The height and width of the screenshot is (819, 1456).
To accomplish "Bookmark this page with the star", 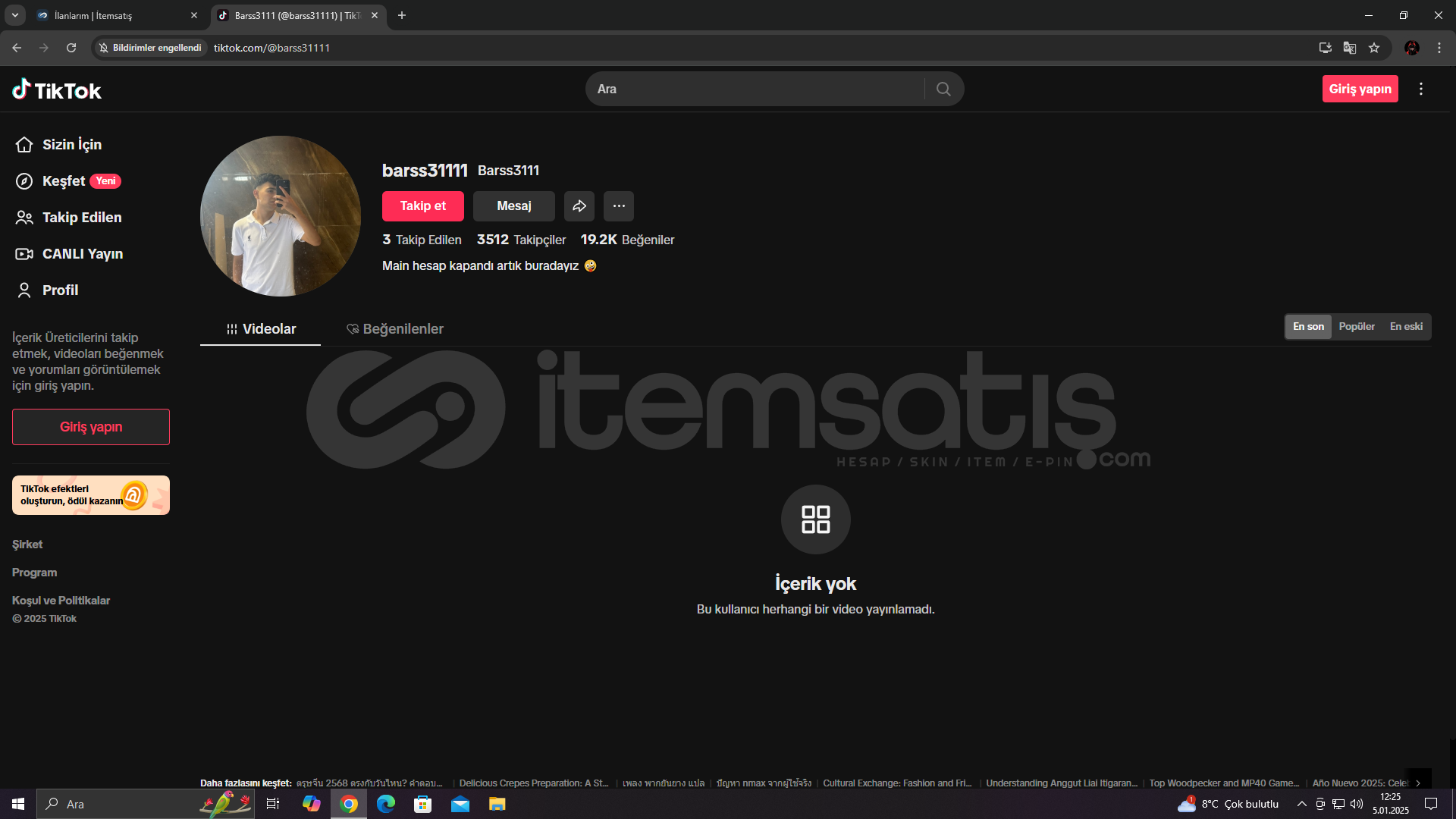I will 1374,48.
